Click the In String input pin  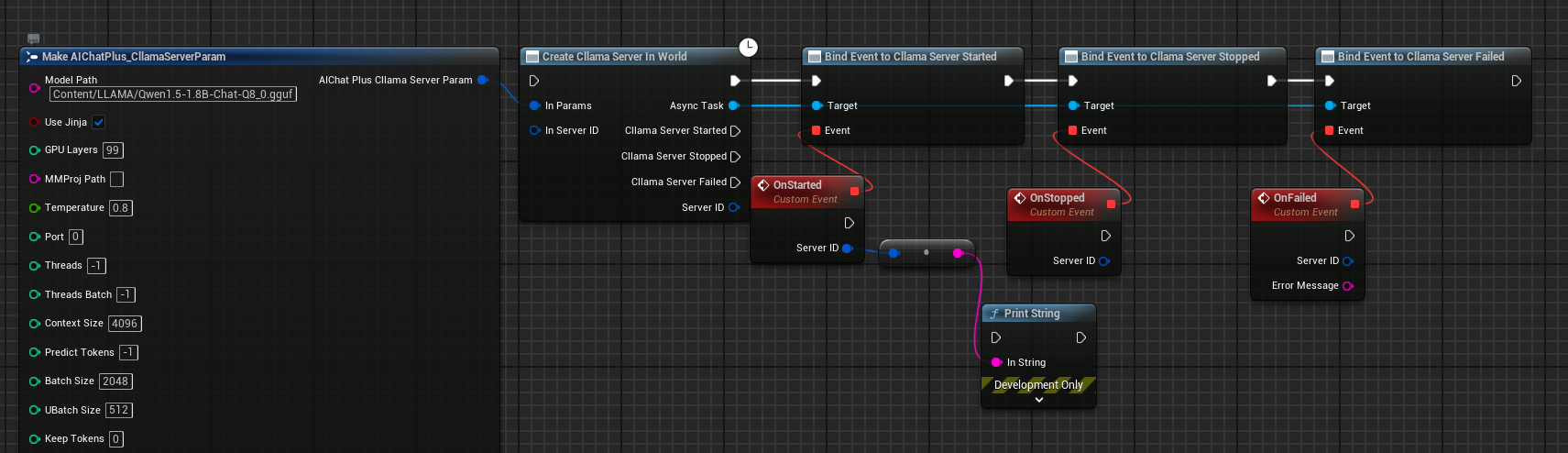pos(996,362)
